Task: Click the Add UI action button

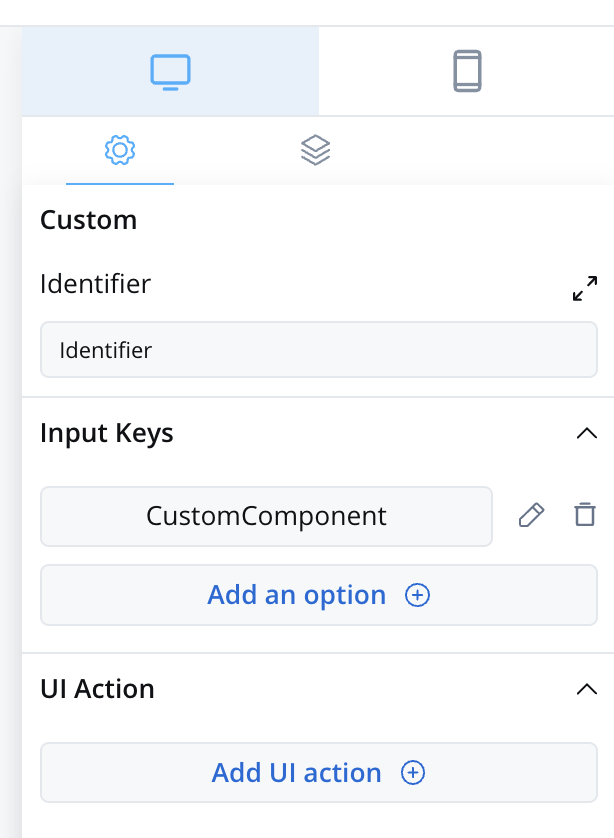Action: click(x=319, y=772)
